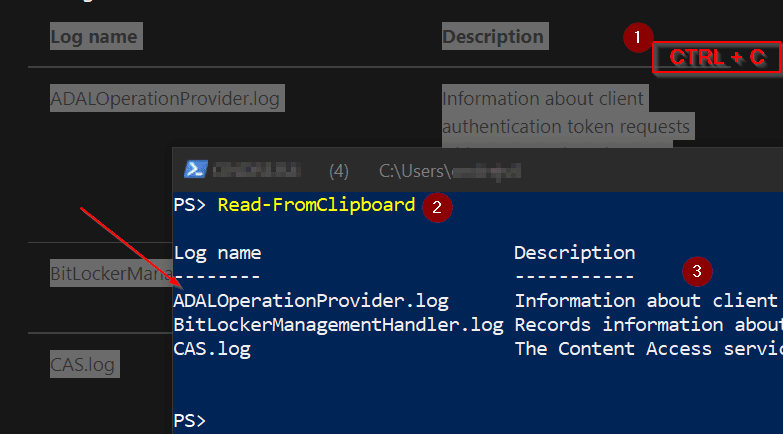Click the Log name column header in console

(x=218, y=253)
